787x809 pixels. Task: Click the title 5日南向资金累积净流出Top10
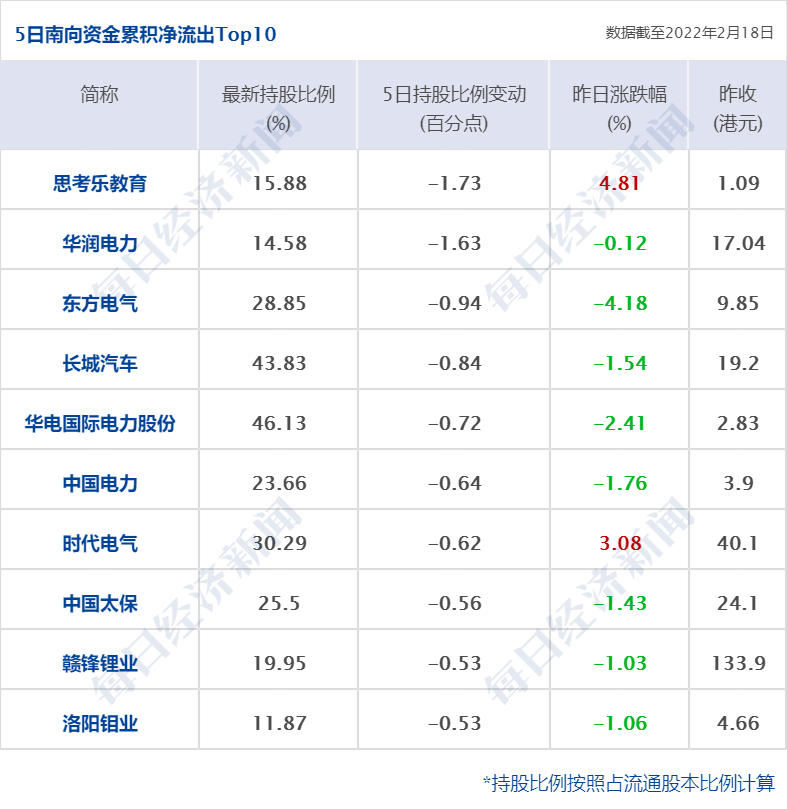pos(146,35)
